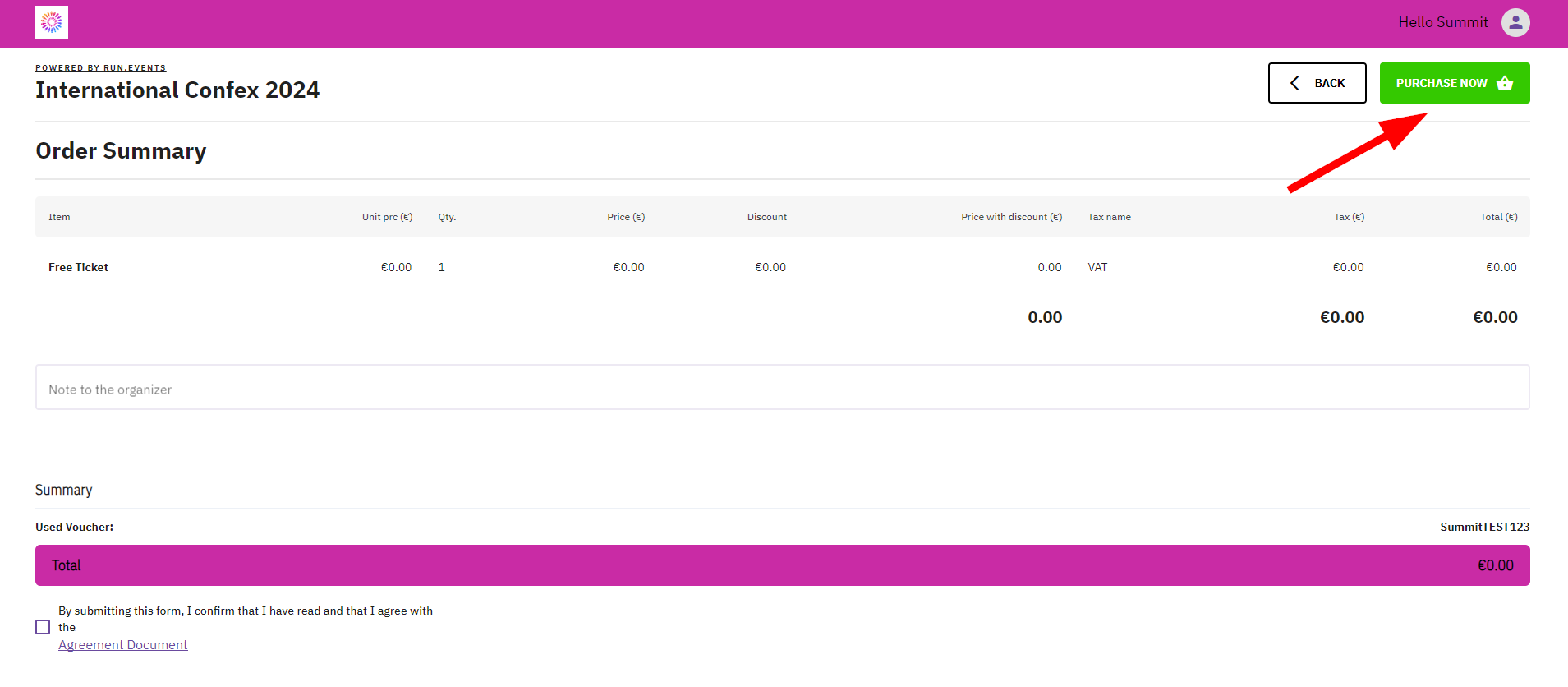Screen dimensions: 1568x687
Task: Click the Summary section heading
Action: 63,490
